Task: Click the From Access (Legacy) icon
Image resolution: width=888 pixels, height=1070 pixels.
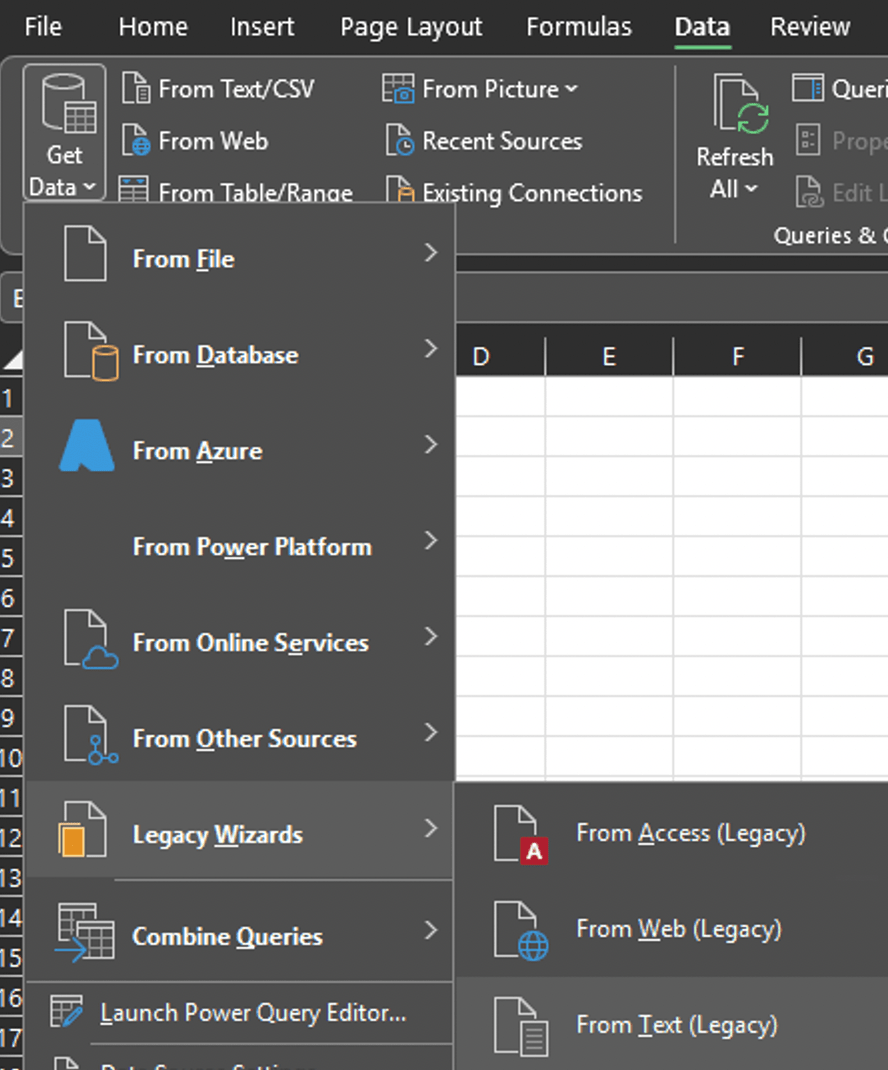Action: coord(521,835)
